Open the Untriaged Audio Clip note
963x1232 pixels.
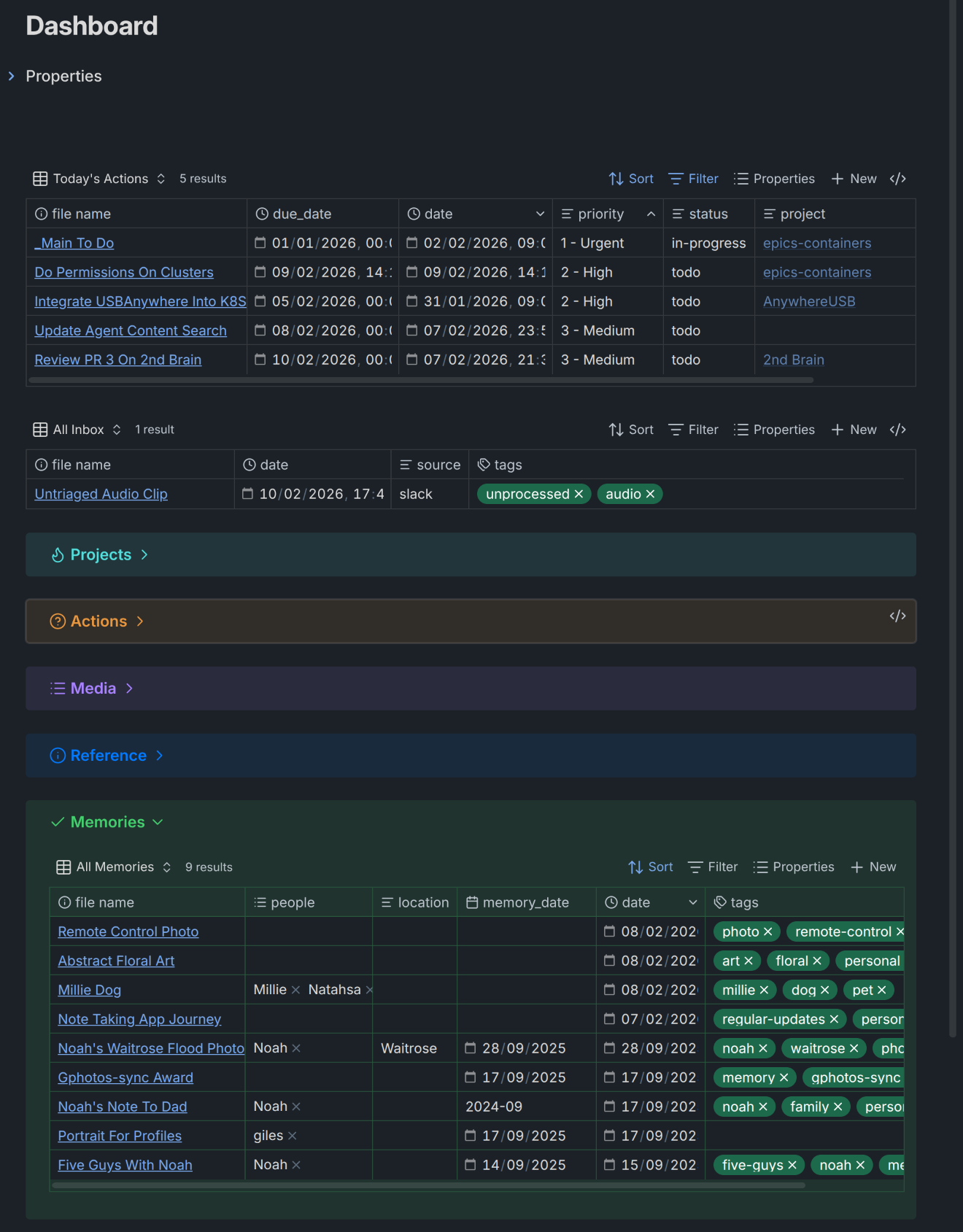pos(101,494)
